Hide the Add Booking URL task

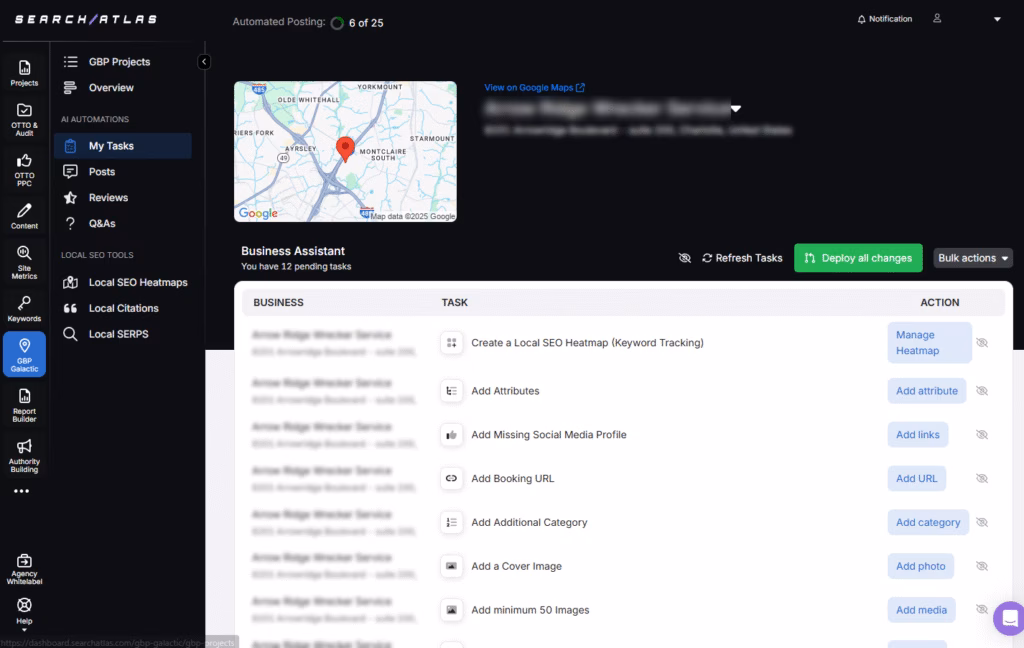click(x=982, y=479)
